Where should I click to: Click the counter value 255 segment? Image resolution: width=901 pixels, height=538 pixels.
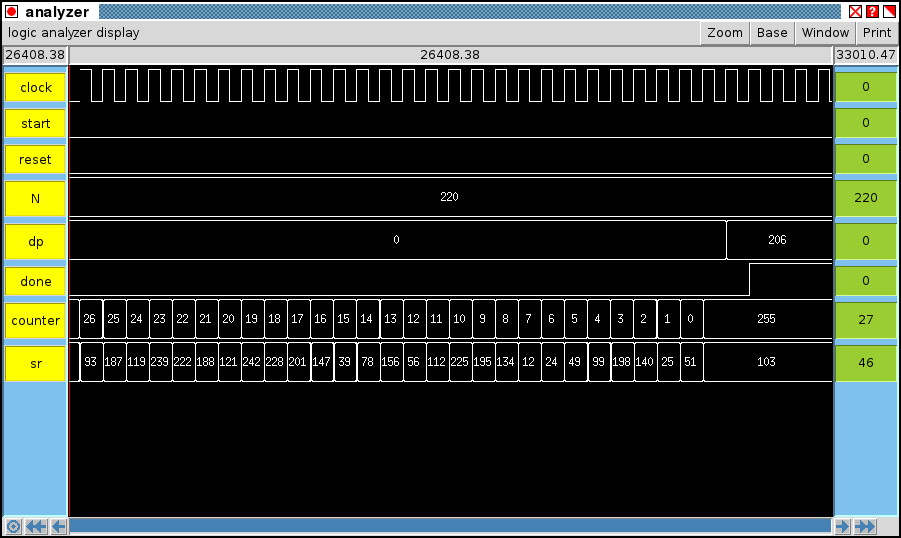tap(767, 319)
